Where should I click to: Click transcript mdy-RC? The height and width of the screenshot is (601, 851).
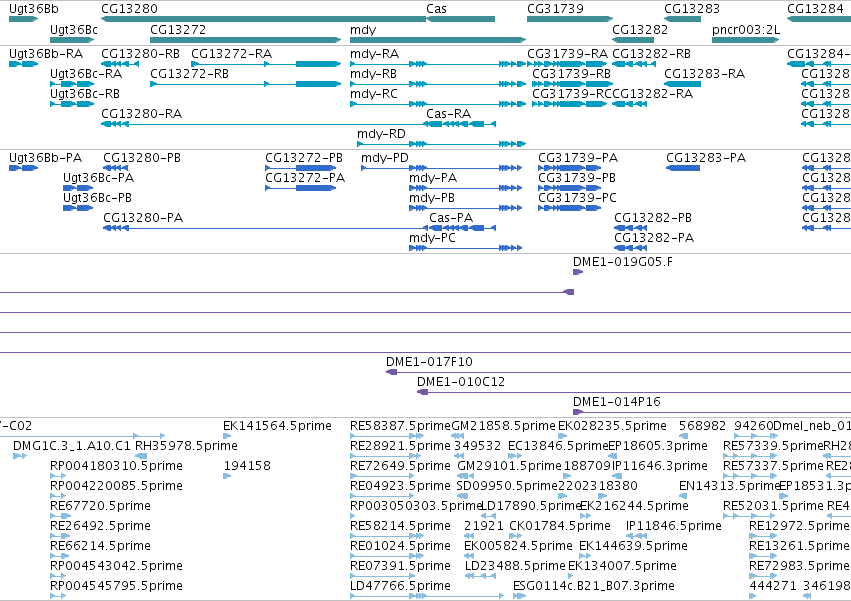click(x=438, y=104)
